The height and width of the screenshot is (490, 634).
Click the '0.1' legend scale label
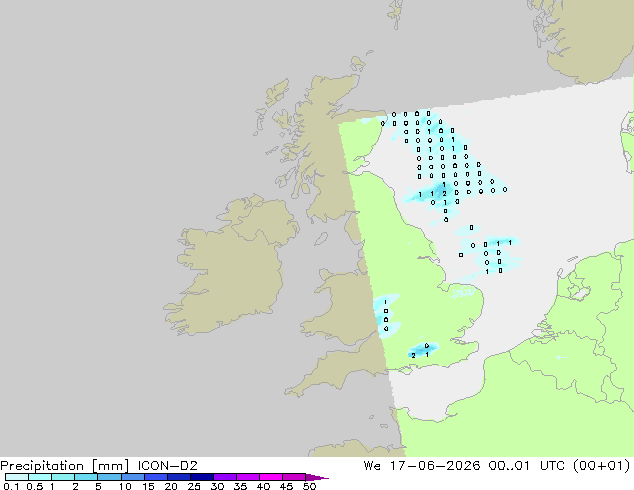coord(11,486)
